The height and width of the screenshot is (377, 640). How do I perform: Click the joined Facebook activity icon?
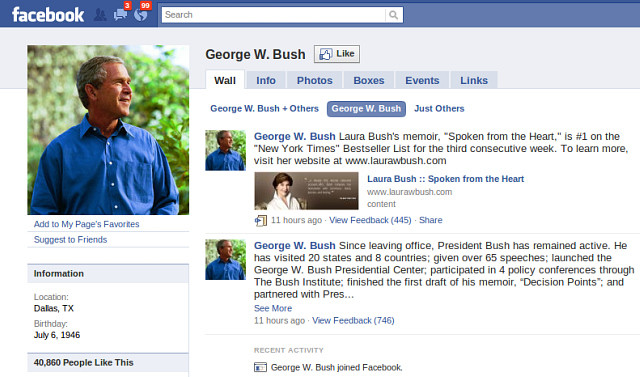tap(260, 367)
